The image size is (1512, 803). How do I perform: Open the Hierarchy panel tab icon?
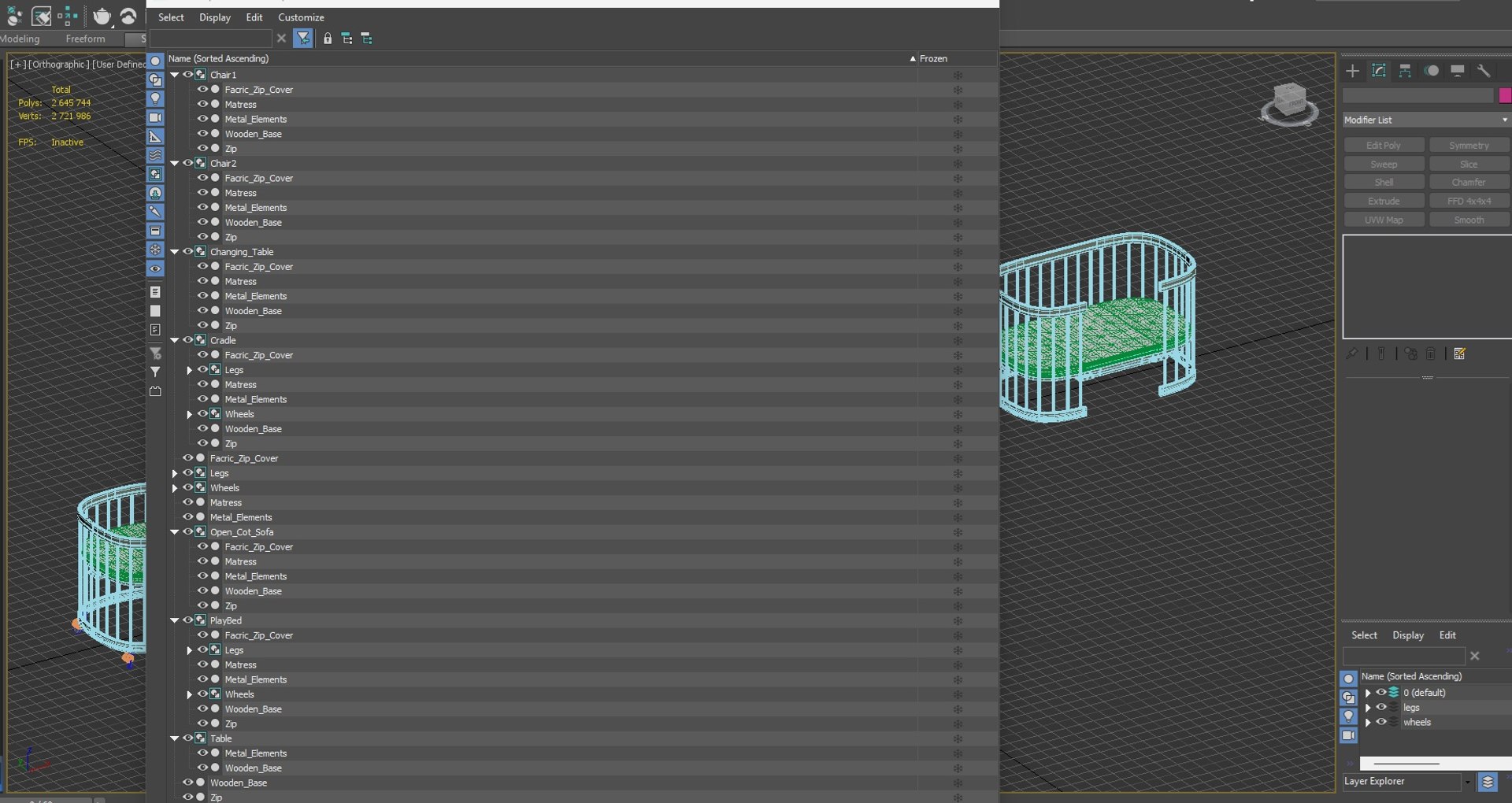[1405, 71]
